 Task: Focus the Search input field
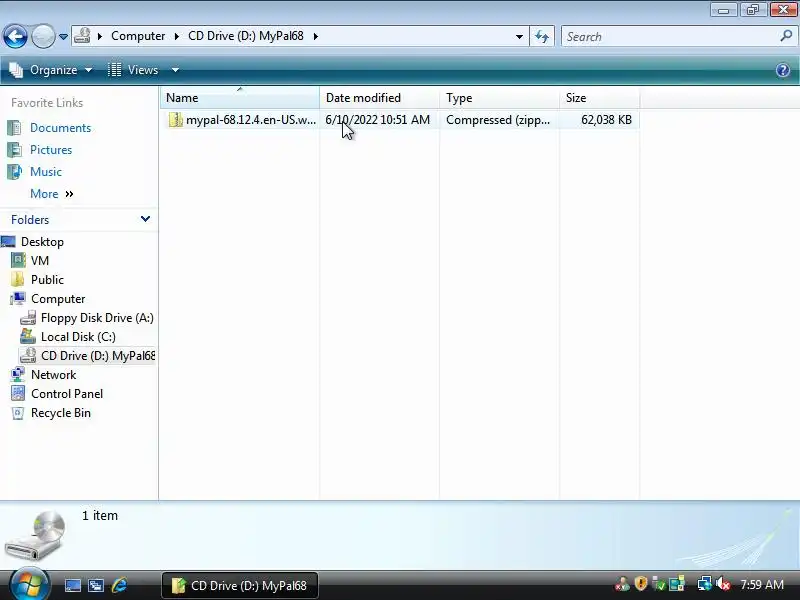click(669, 37)
